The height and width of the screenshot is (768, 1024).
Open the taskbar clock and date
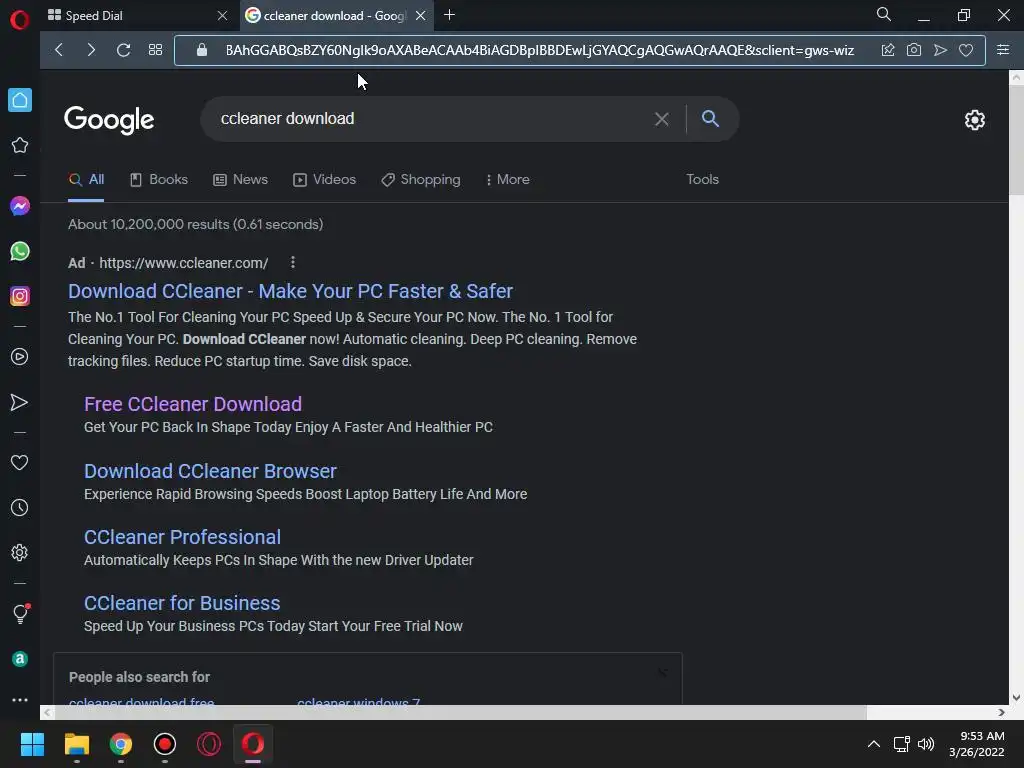click(x=976, y=744)
